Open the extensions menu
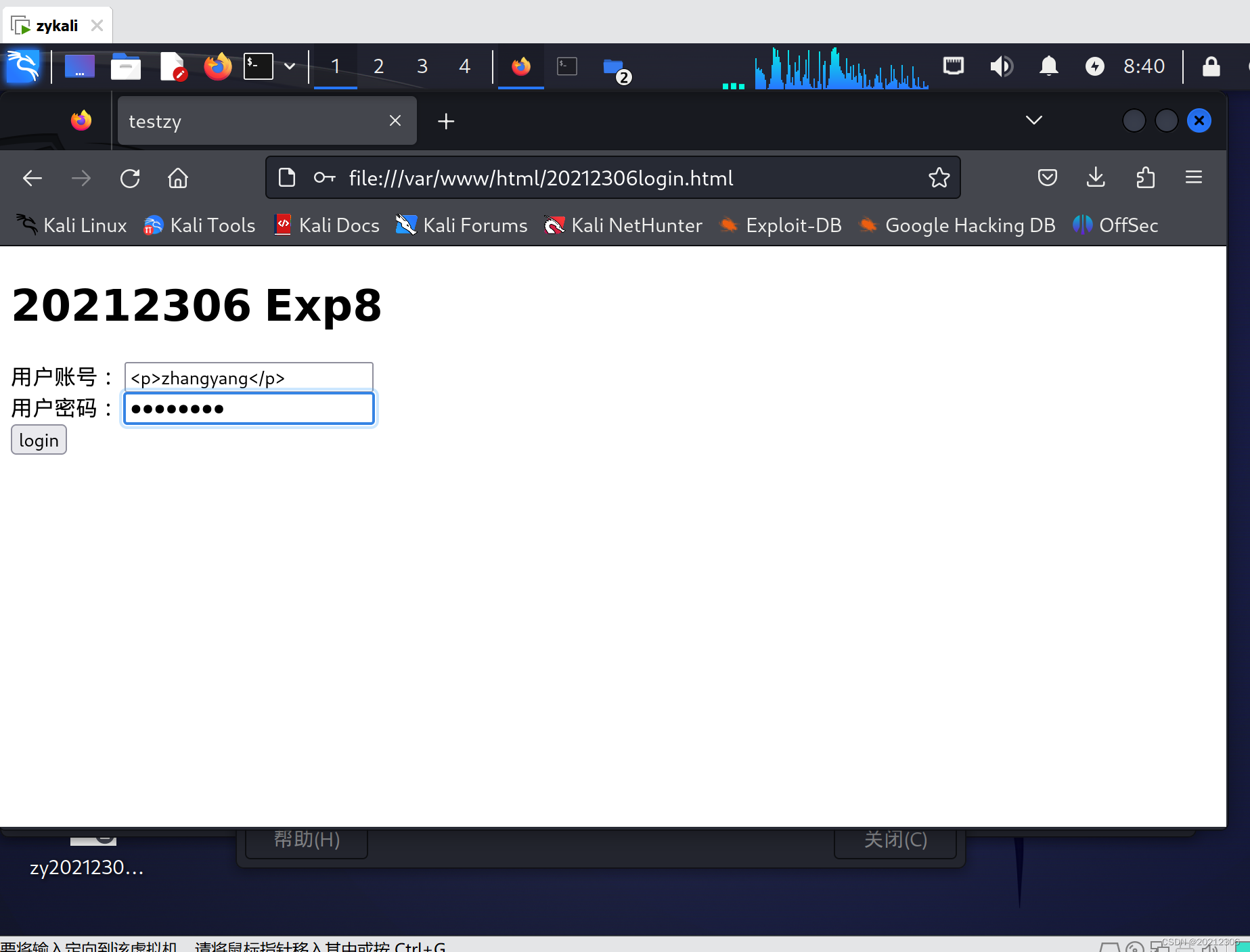 1145,178
